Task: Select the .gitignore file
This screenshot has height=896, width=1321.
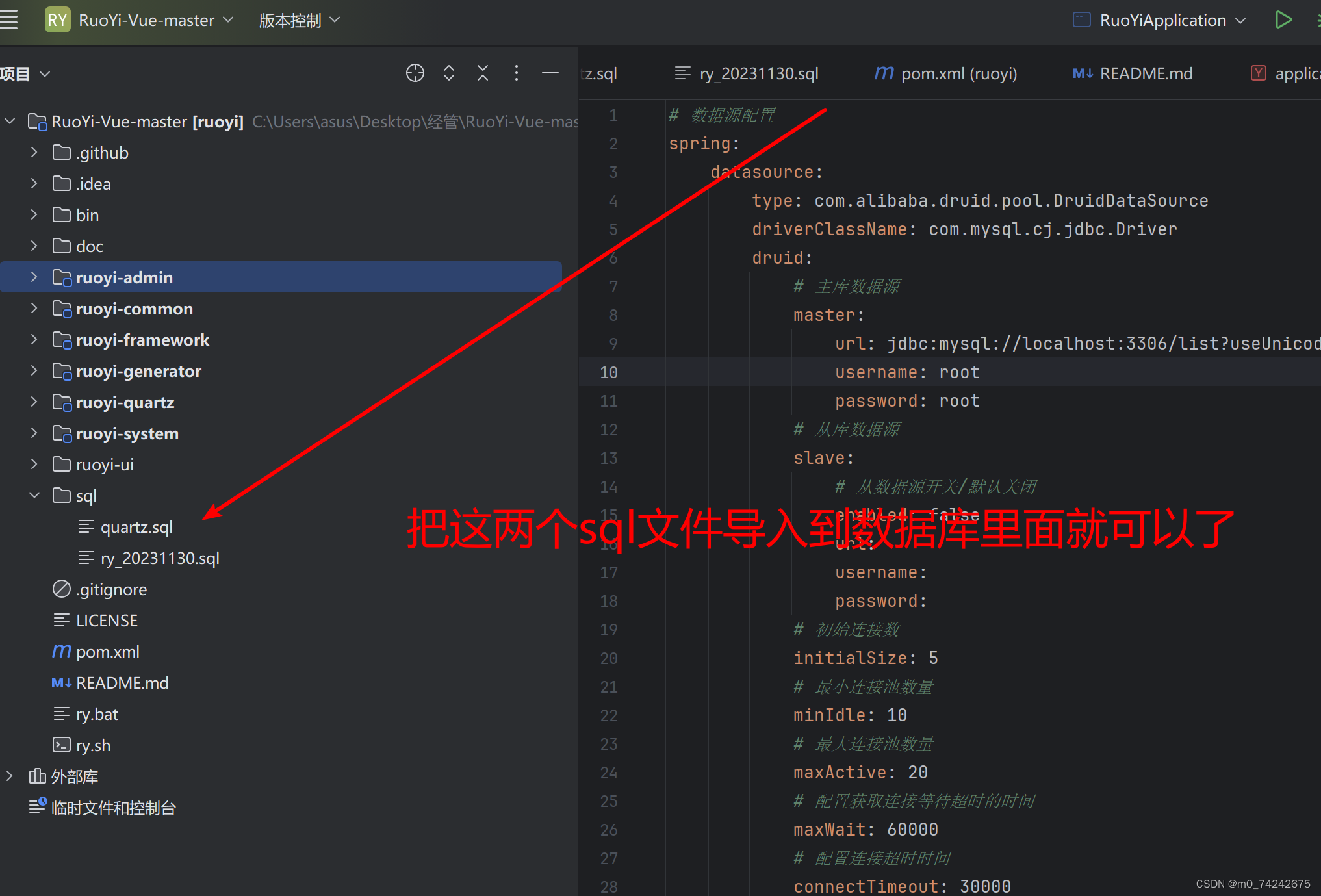Action: 111,589
